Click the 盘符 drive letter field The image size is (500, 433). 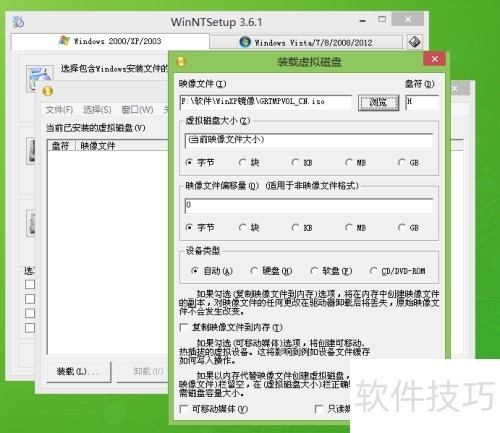tap(422, 102)
